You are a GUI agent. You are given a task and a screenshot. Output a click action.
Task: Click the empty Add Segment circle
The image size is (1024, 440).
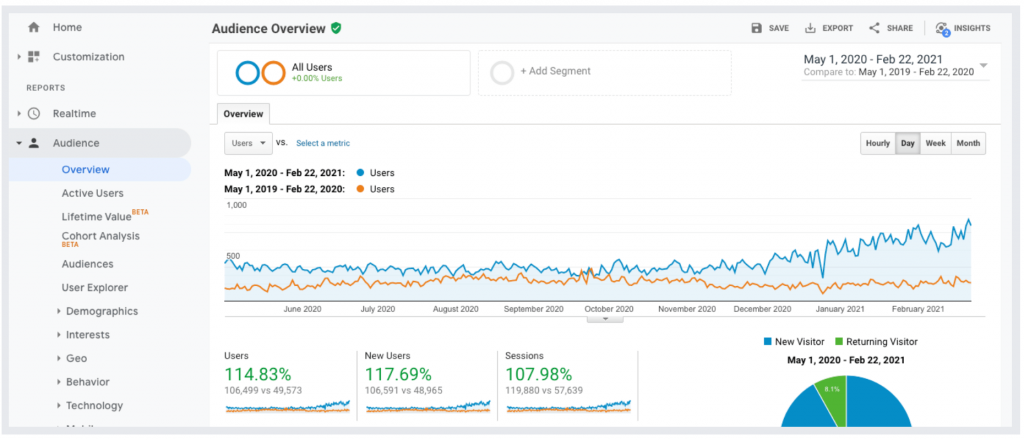pos(502,73)
